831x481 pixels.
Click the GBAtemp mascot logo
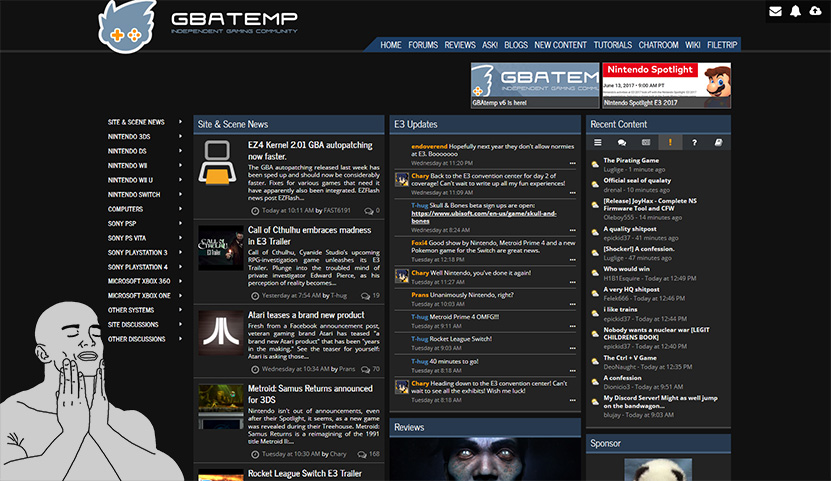point(127,26)
